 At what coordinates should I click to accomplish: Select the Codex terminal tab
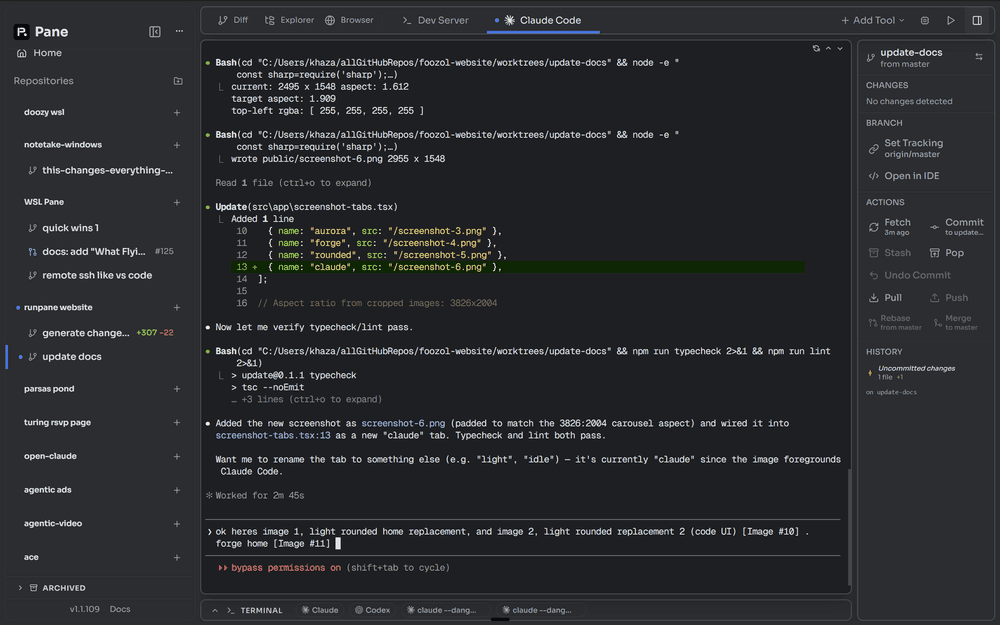[373, 610]
